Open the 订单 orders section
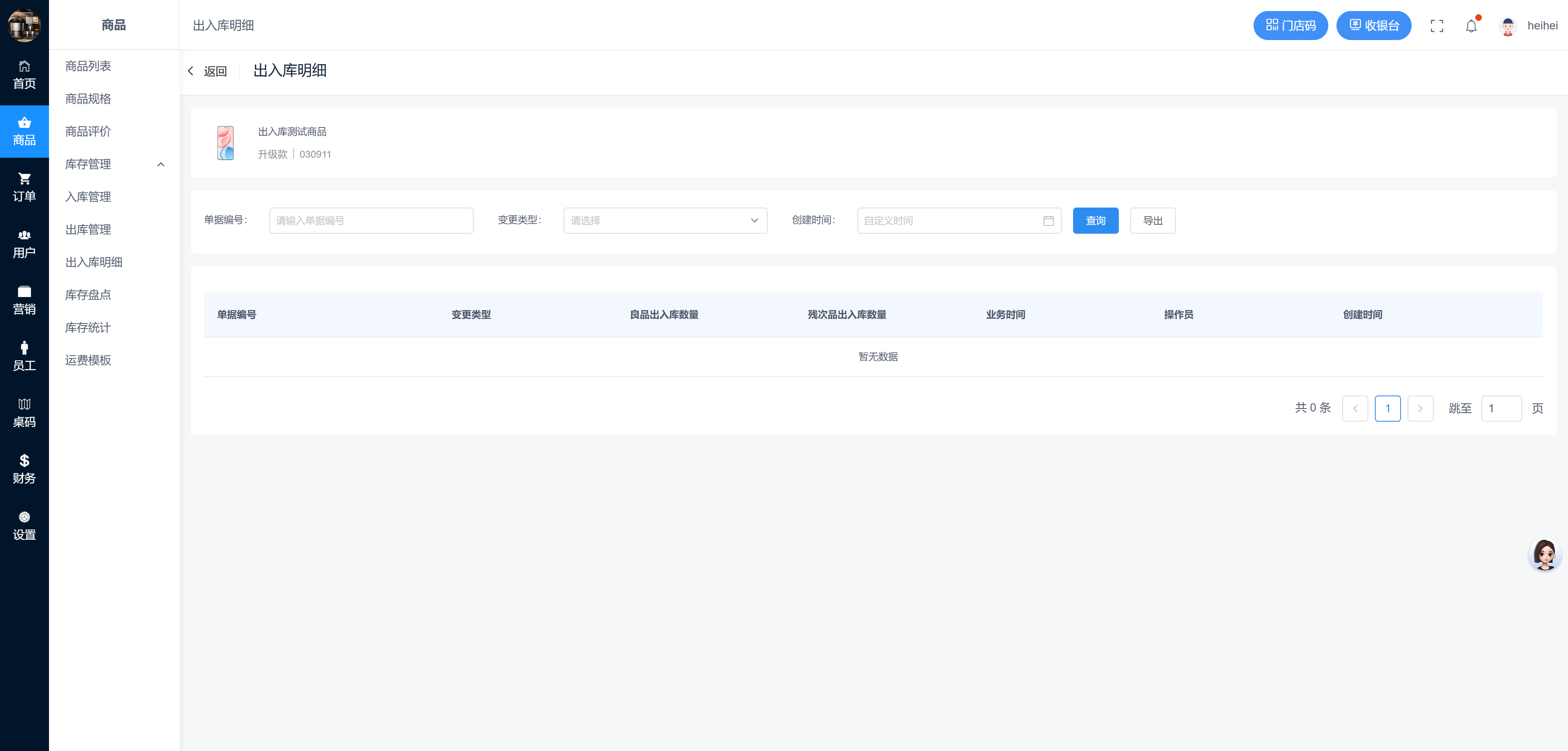1568x751 pixels. tap(24, 187)
